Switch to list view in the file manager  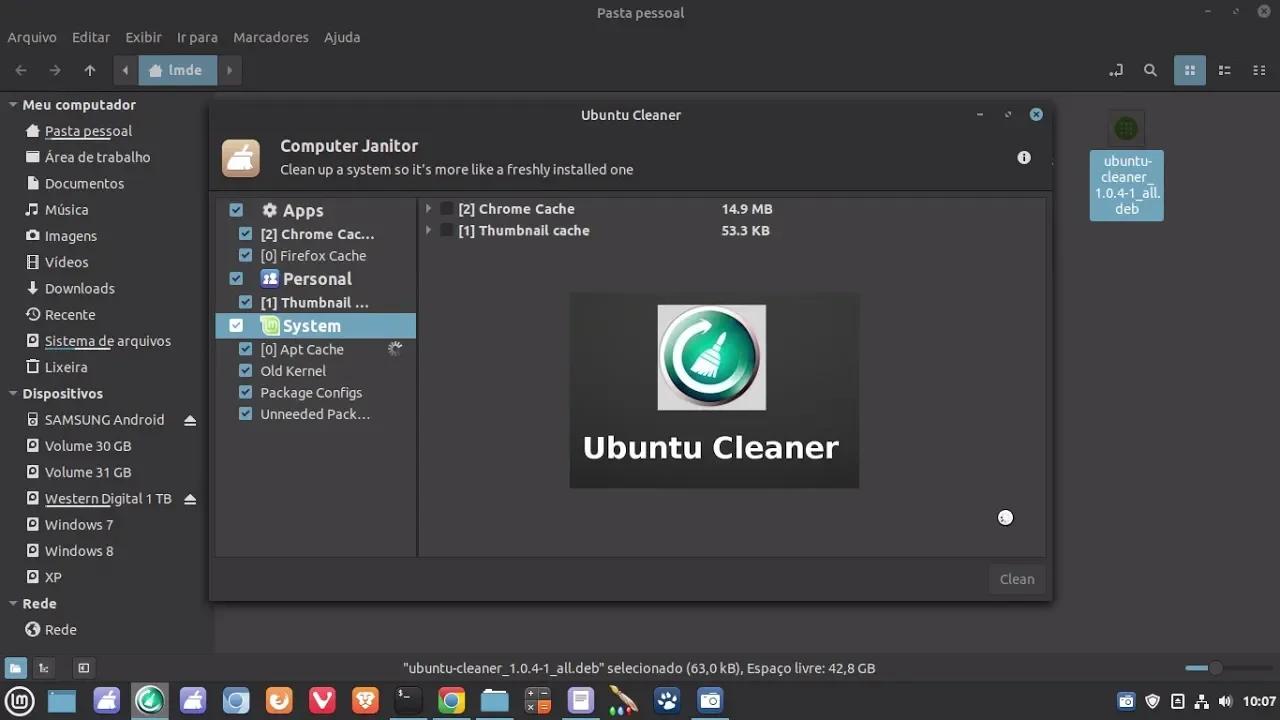tap(1224, 70)
